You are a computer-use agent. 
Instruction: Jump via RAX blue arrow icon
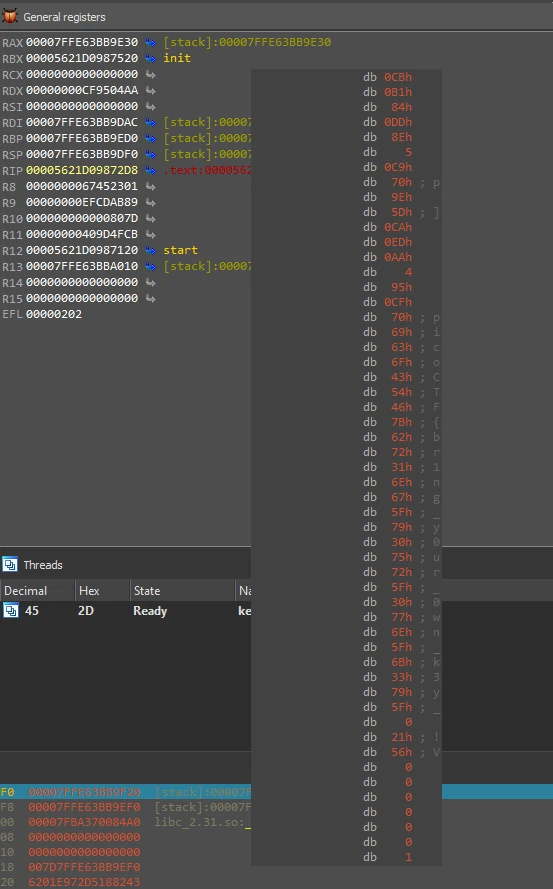pyautogui.click(x=150, y=42)
